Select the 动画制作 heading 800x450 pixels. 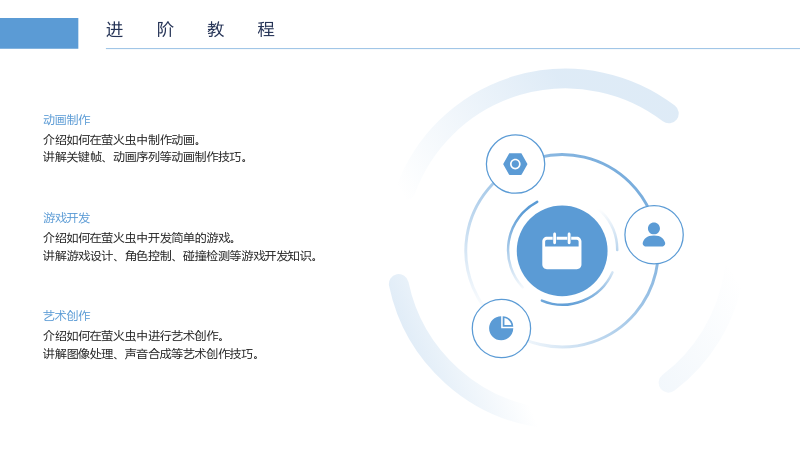coord(67,120)
